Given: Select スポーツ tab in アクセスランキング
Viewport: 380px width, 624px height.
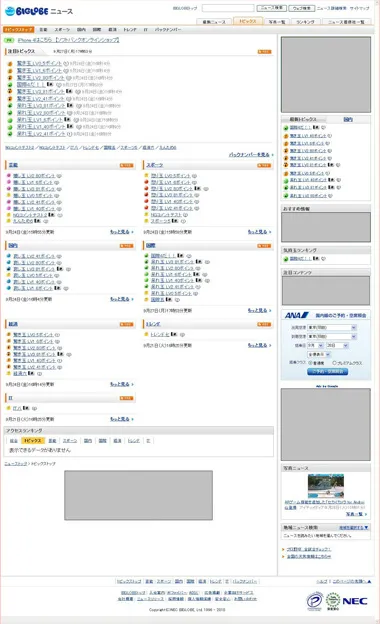Looking at the screenshot, I should point(70,441).
